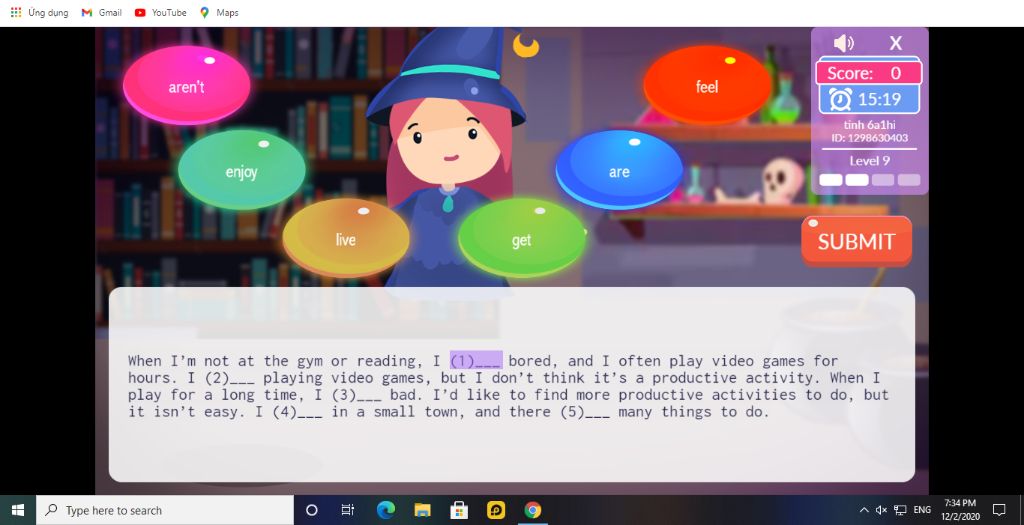Open the YouTube bookmark
The image size is (1024, 525).
click(160, 12)
